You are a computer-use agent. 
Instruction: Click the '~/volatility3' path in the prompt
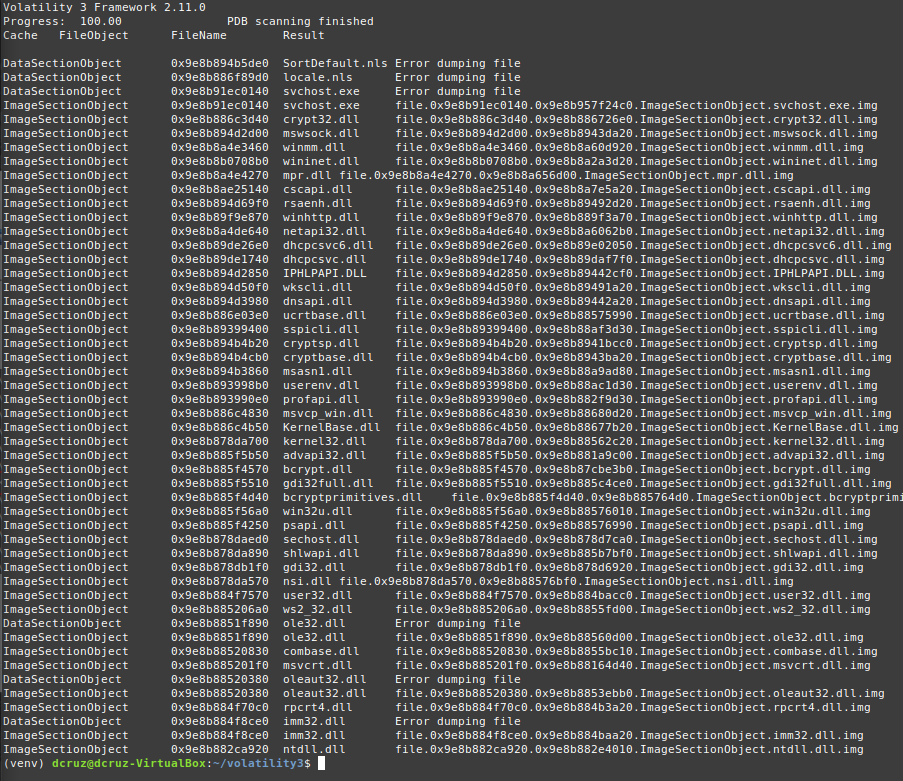(x=258, y=764)
